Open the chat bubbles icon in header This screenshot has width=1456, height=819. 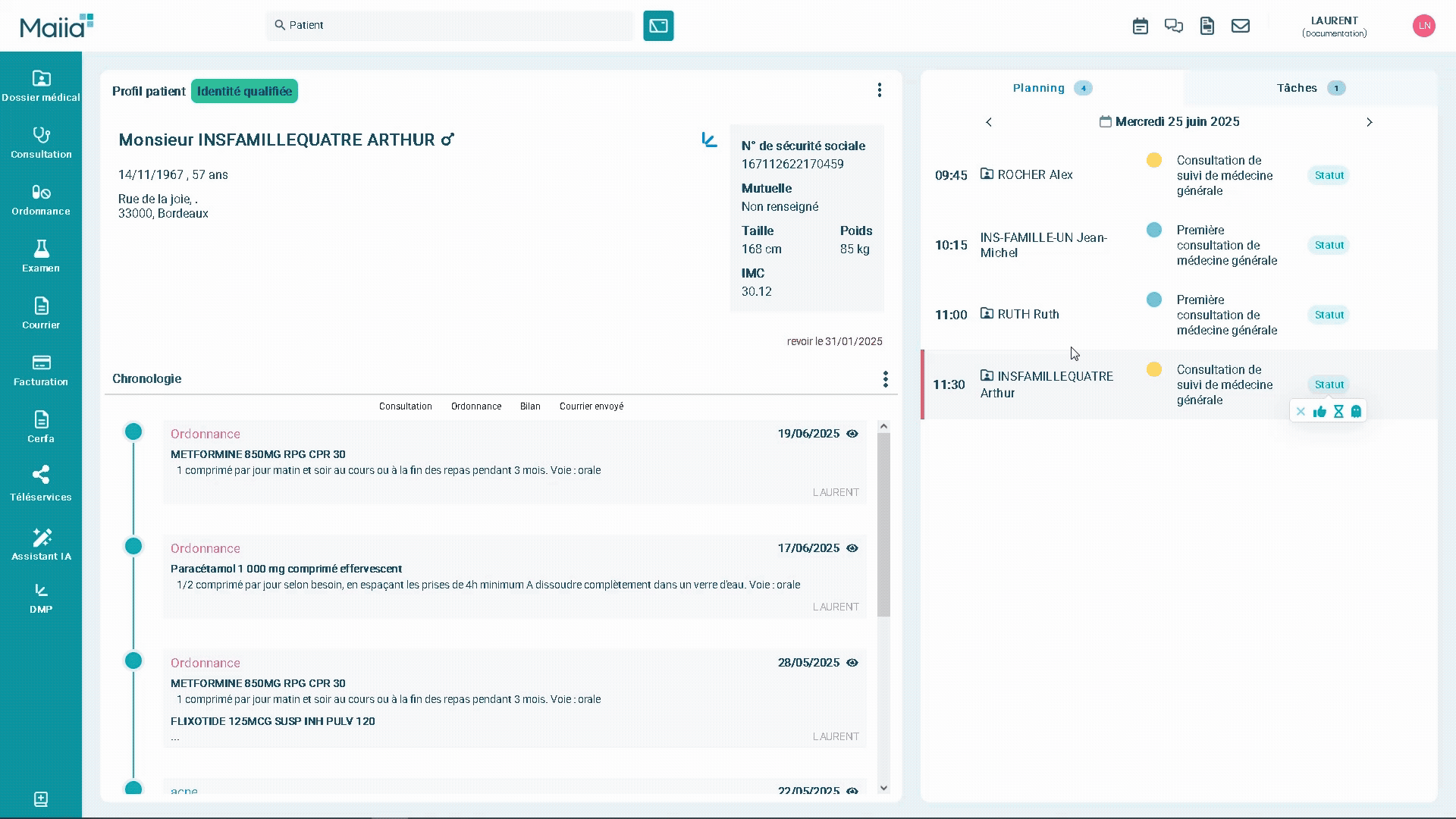[1173, 27]
